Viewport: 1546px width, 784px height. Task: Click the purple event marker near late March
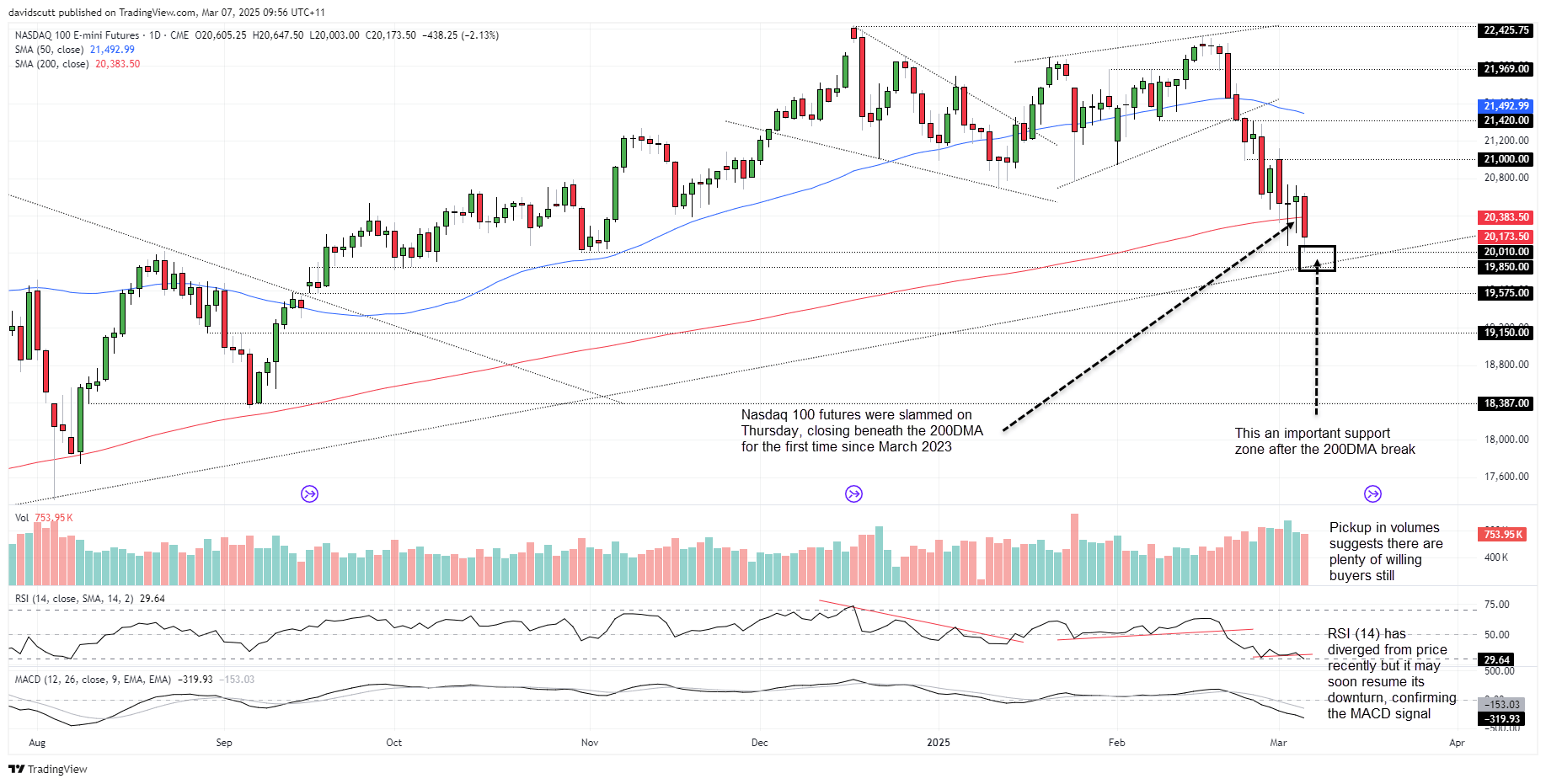(x=1372, y=493)
